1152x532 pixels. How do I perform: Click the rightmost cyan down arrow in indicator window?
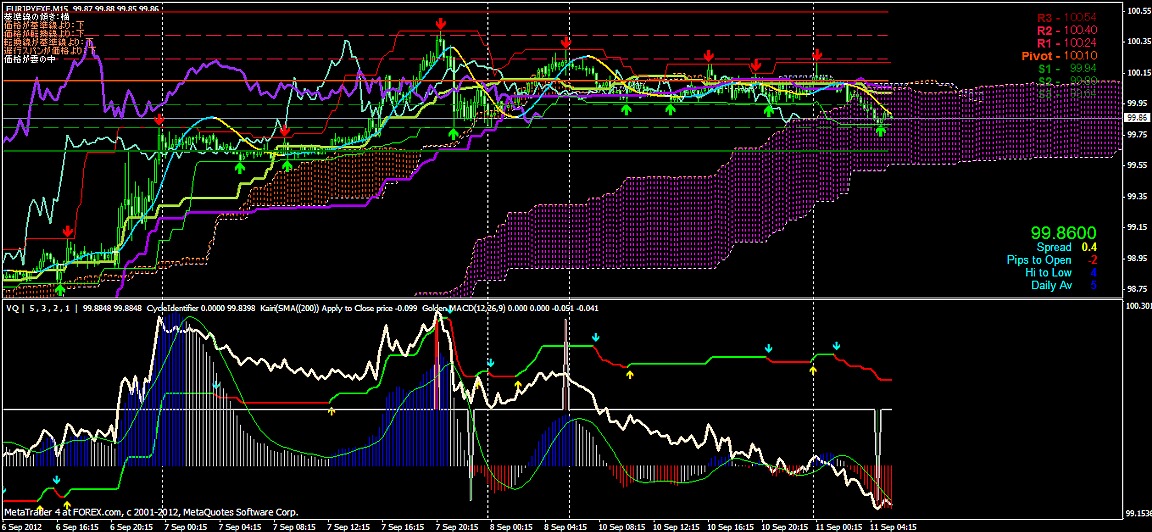click(837, 347)
